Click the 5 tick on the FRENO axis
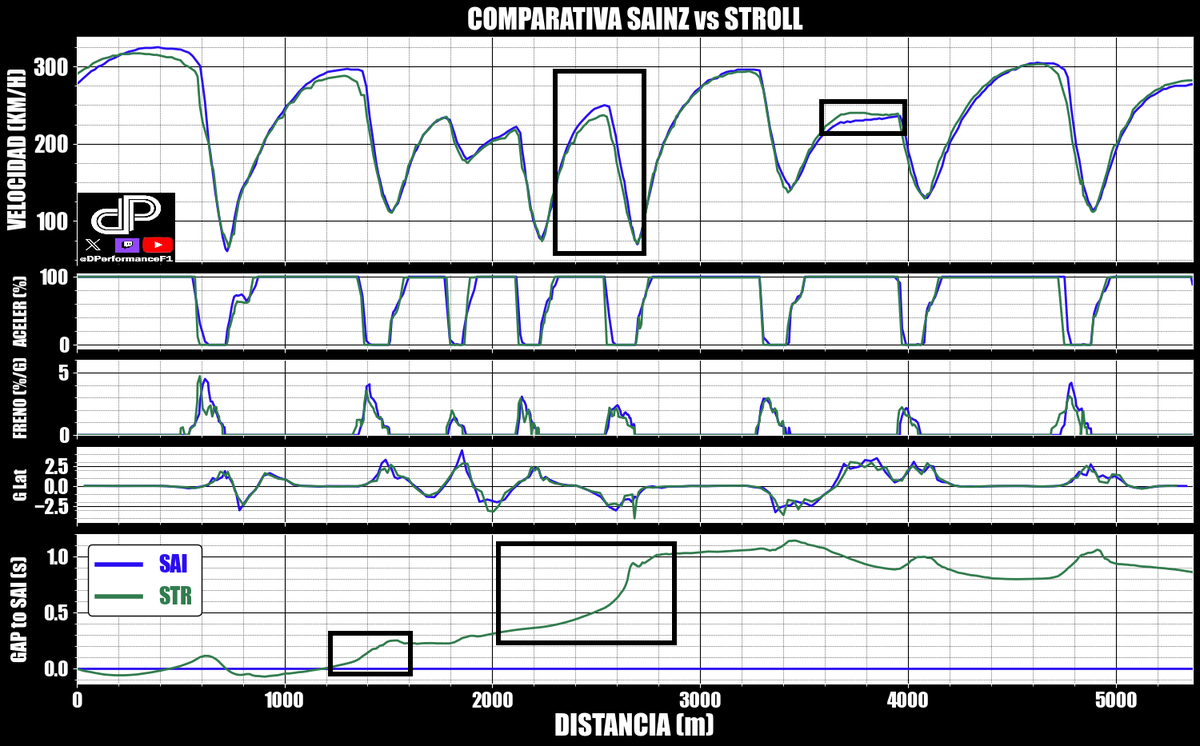Viewport: 1200px width, 746px height. [62, 373]
